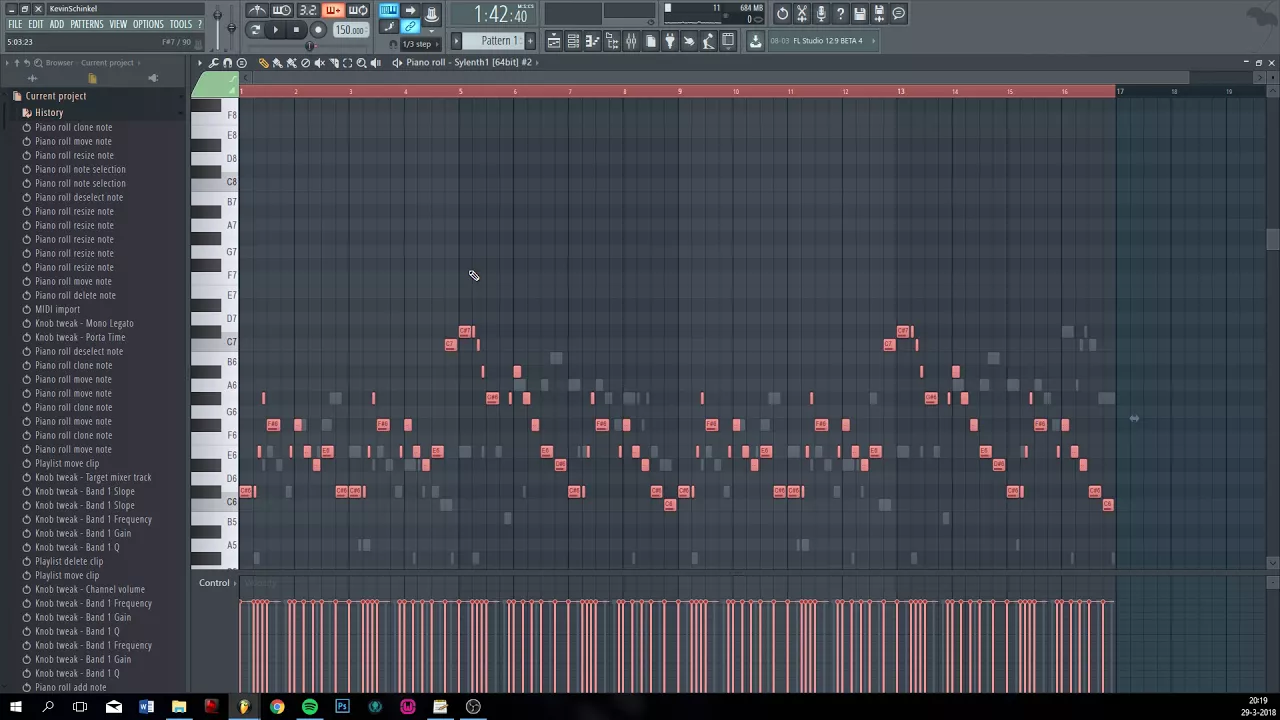Toggle loop recording
This screenshot has height=720, width=1280.
click(357, 11)
